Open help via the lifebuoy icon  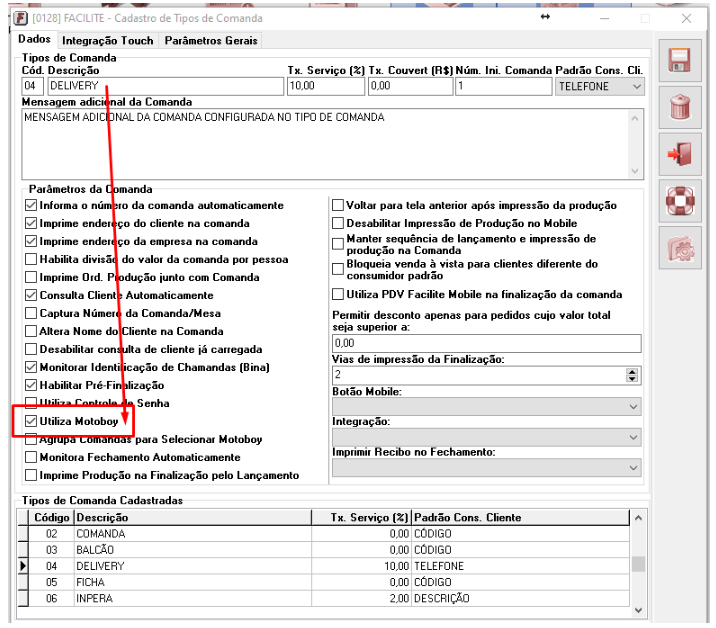click(x=679, y=201)
